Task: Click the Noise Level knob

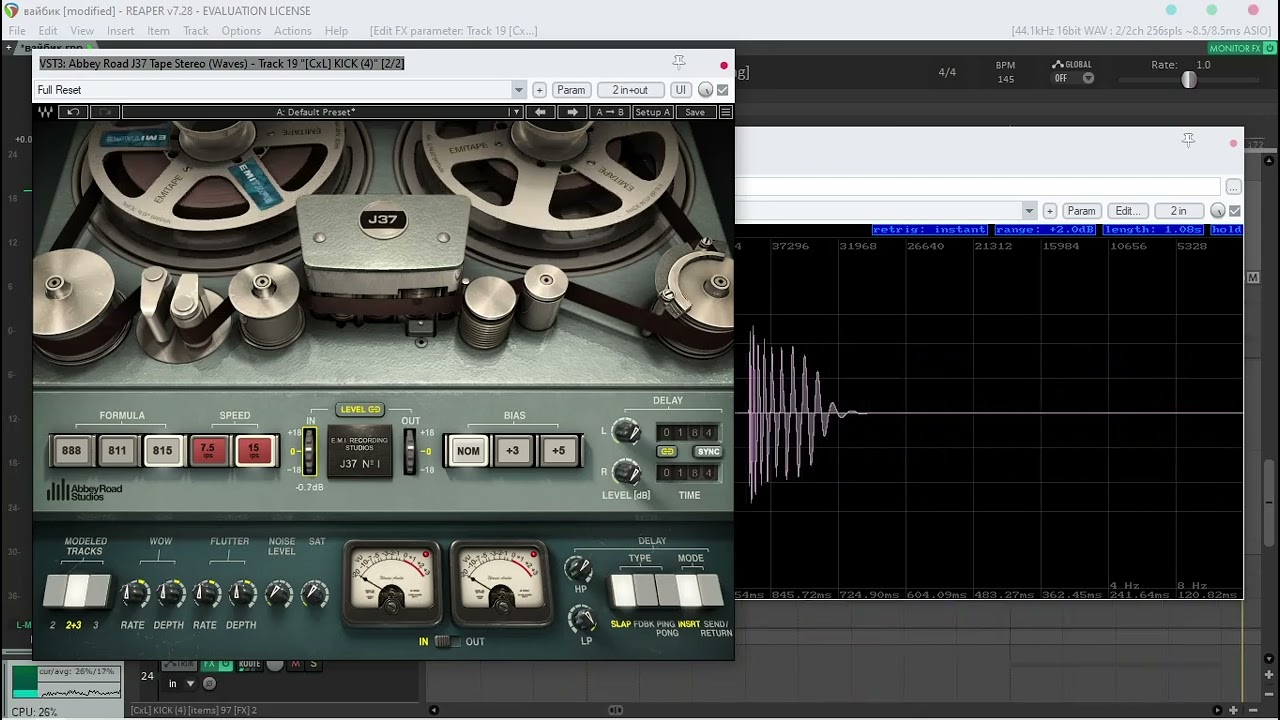Action: coord(279,595)
